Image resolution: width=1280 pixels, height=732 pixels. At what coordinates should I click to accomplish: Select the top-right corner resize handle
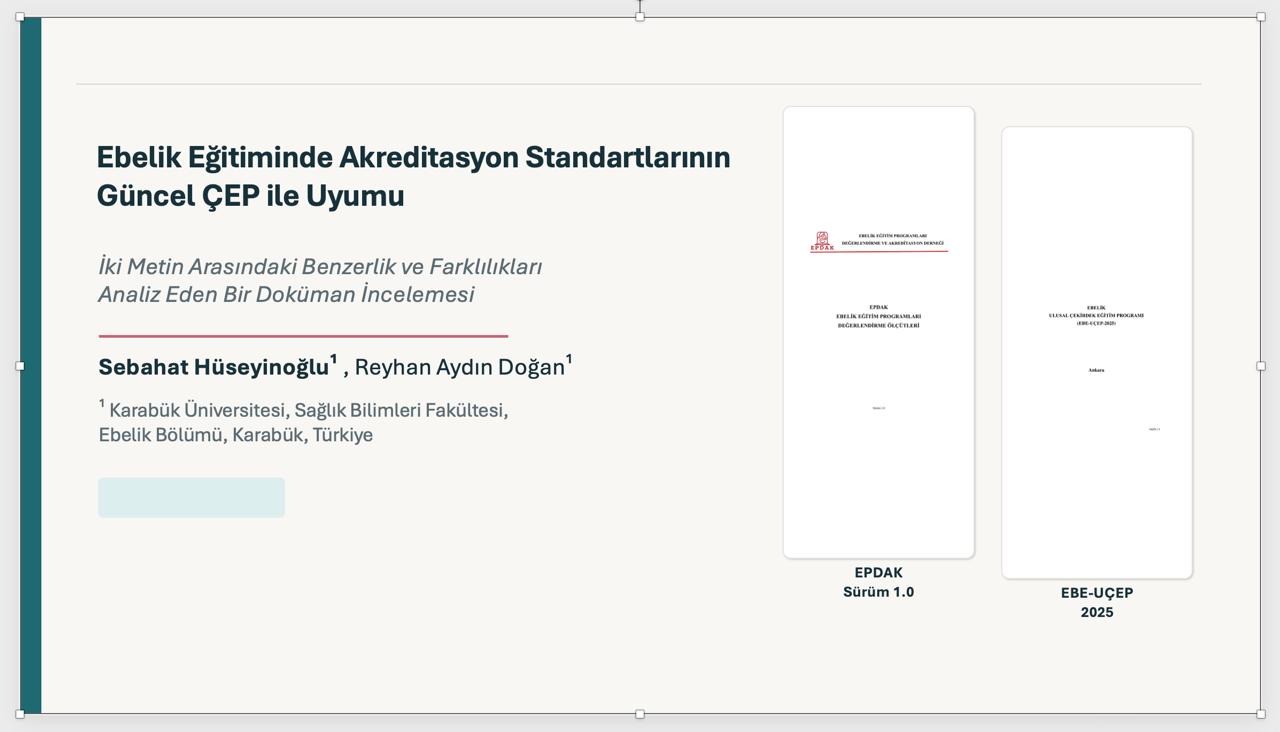[x=1260, y=17]
